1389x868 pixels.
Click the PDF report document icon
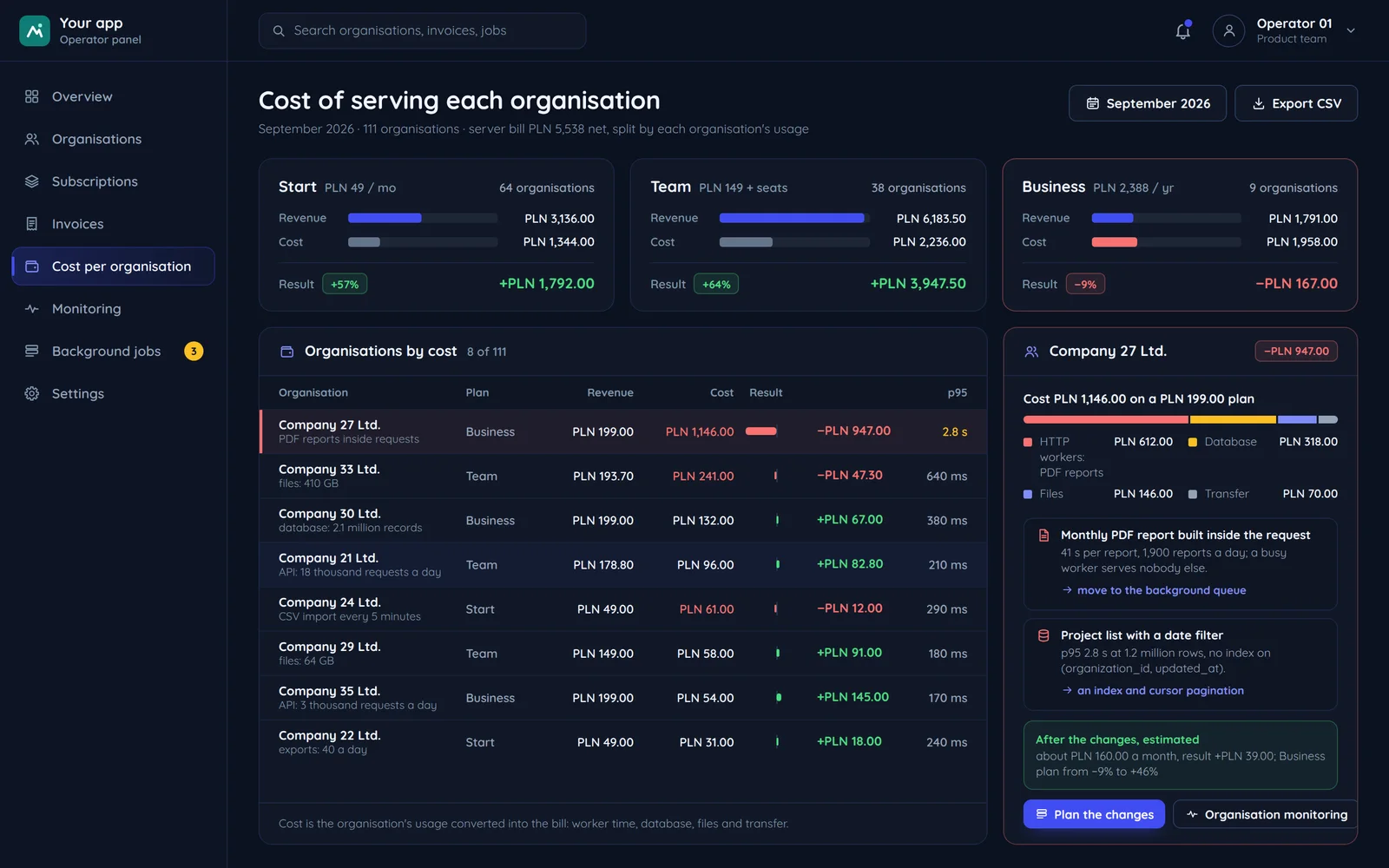(x=1043, y=536)
